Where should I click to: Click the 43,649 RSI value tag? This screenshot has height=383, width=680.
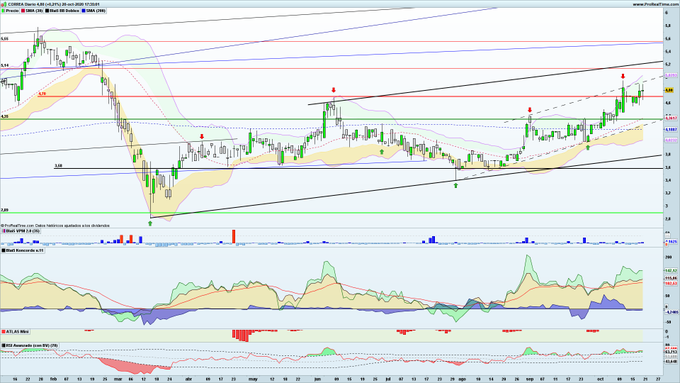tap(671, 361)
